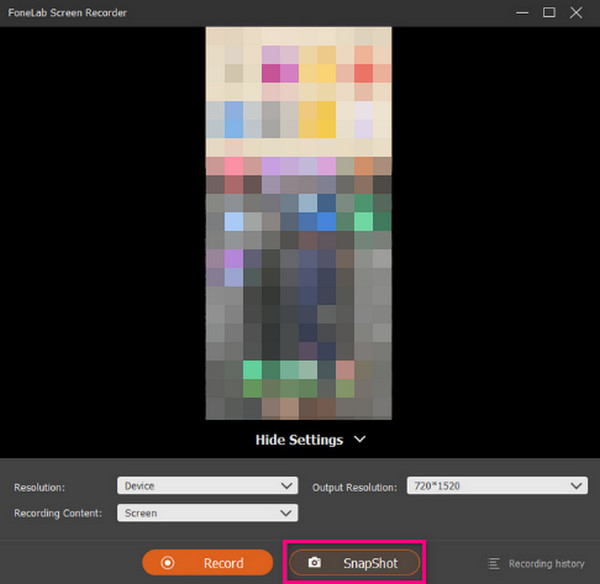This screenshot has width=600, height=584.
Task: Open the Recording history list
Action: [536, 563]
